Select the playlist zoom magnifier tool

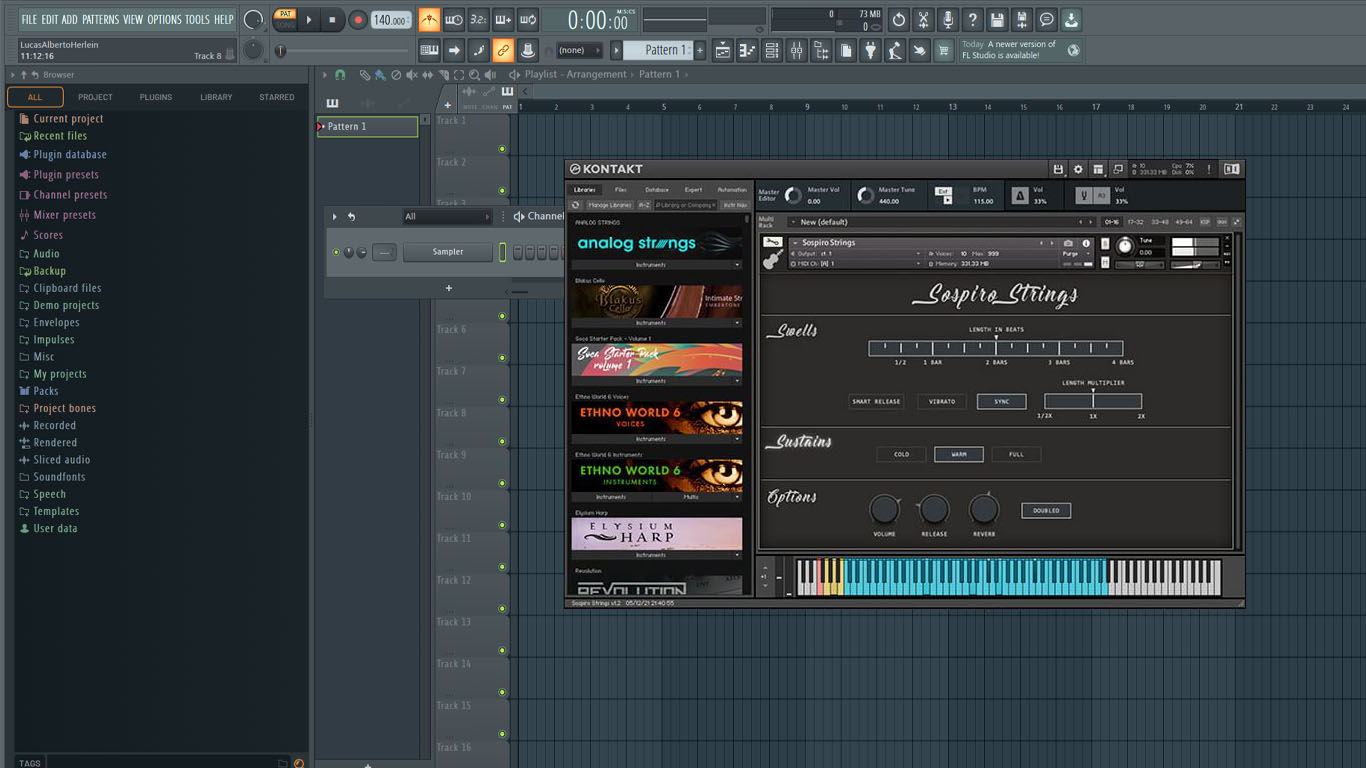(473, 75)
